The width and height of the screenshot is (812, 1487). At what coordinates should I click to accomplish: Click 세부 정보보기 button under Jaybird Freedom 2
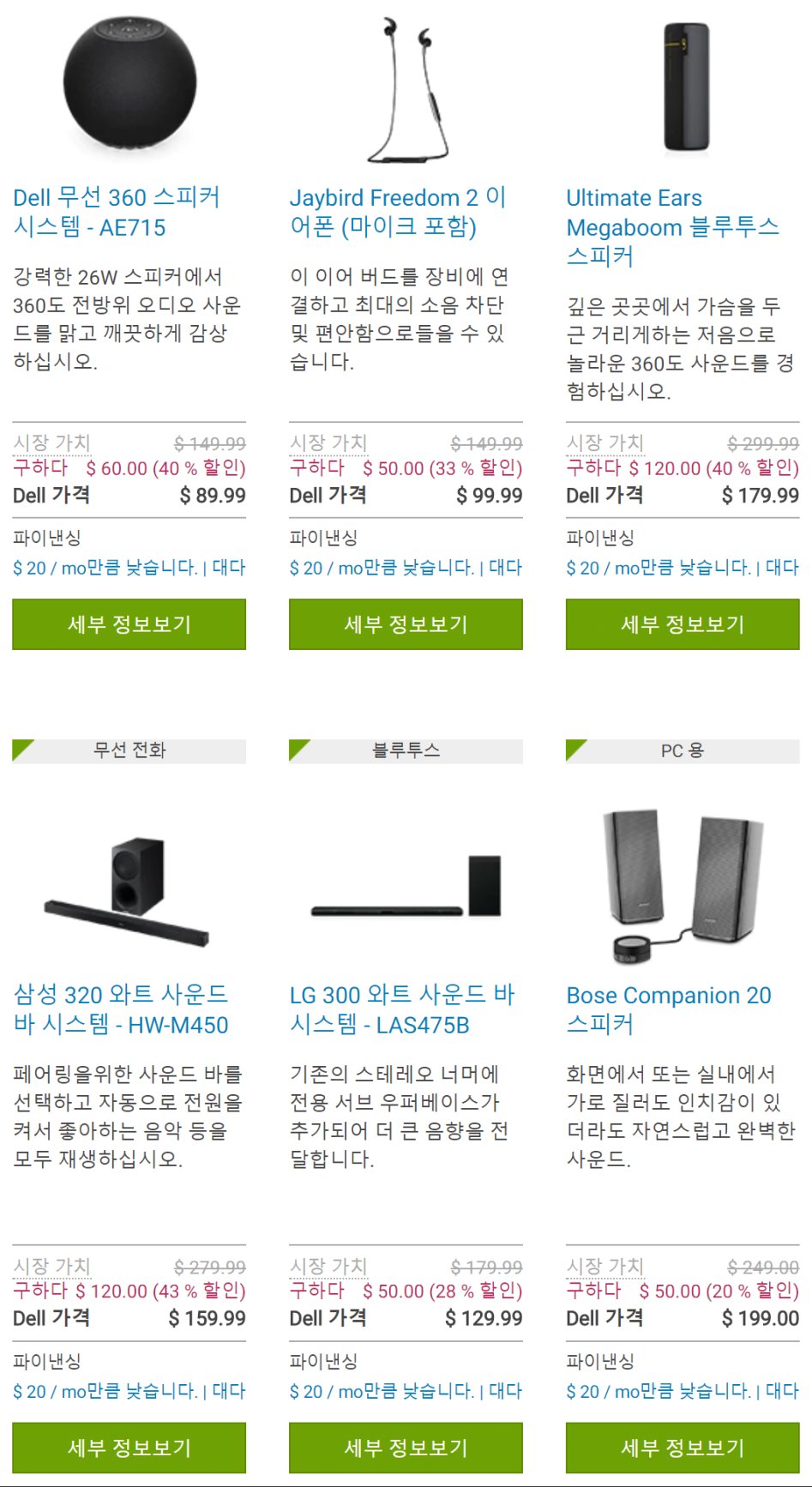(406, 624)
